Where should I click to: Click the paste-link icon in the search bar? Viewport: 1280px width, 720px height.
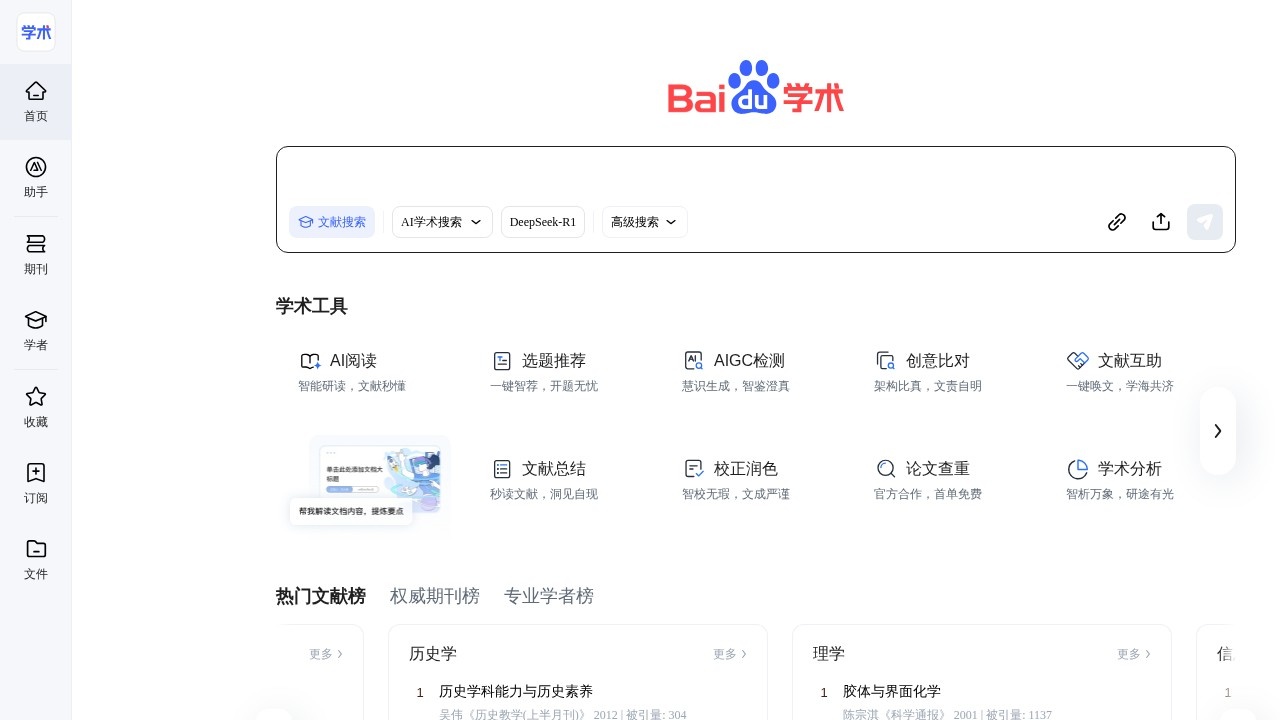[x=1117, y=222]
